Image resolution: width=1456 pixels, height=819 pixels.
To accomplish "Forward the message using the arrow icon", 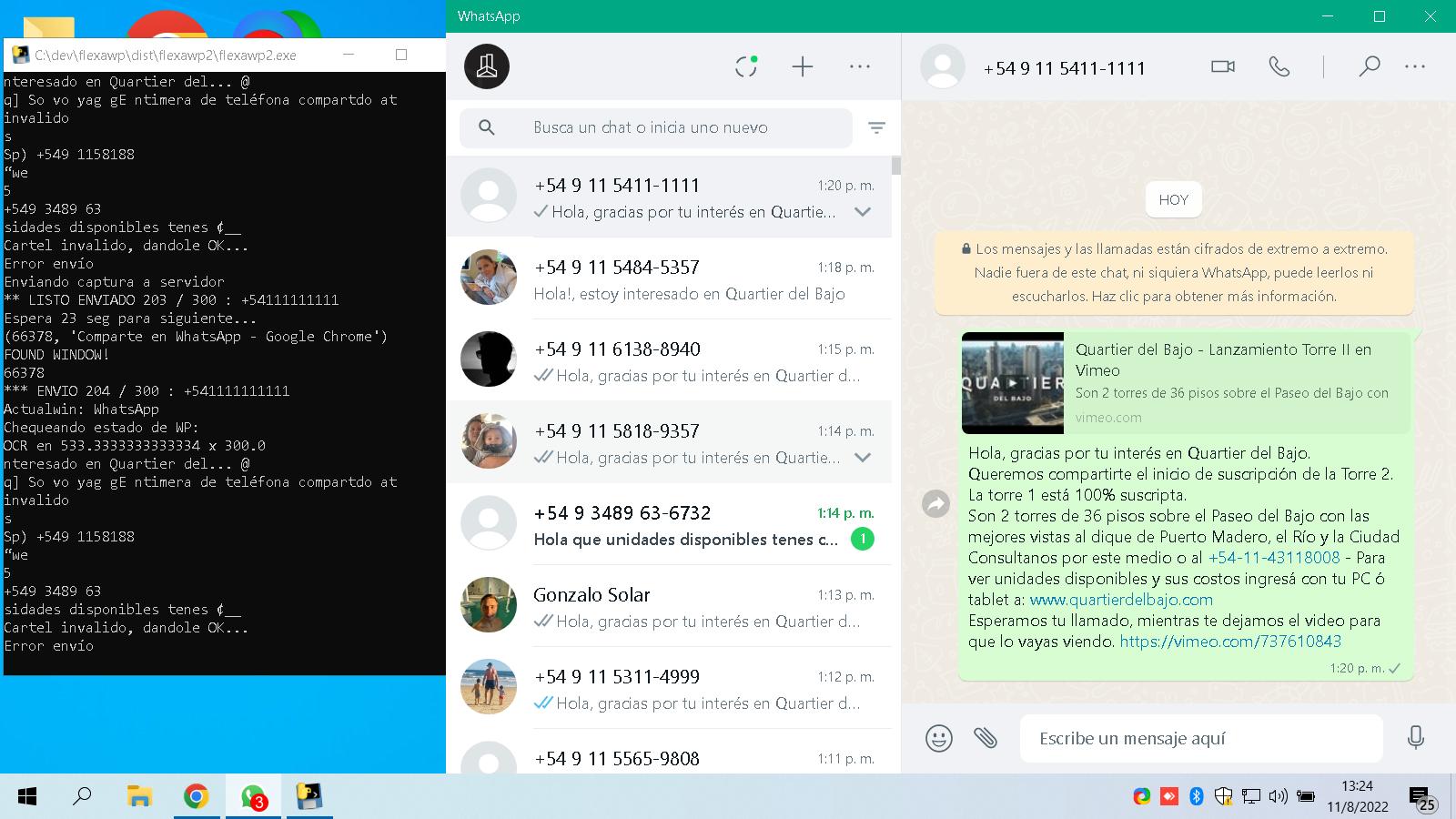I will coord(935,503).
